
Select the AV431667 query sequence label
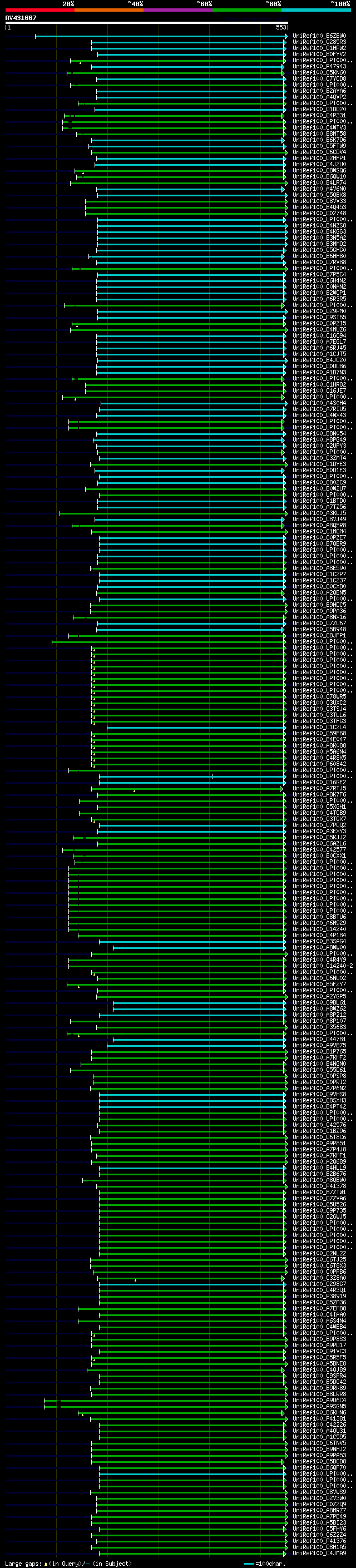[x=21, y=18]
